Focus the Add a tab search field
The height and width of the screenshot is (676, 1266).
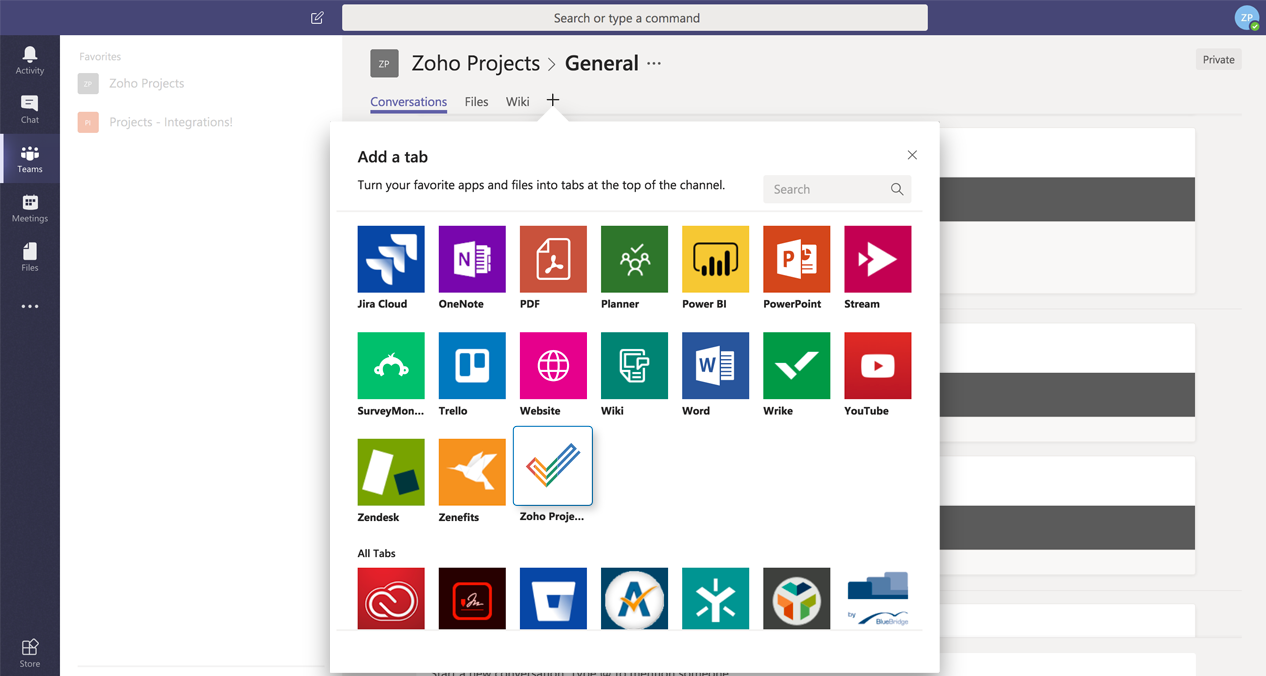point(837,189)
